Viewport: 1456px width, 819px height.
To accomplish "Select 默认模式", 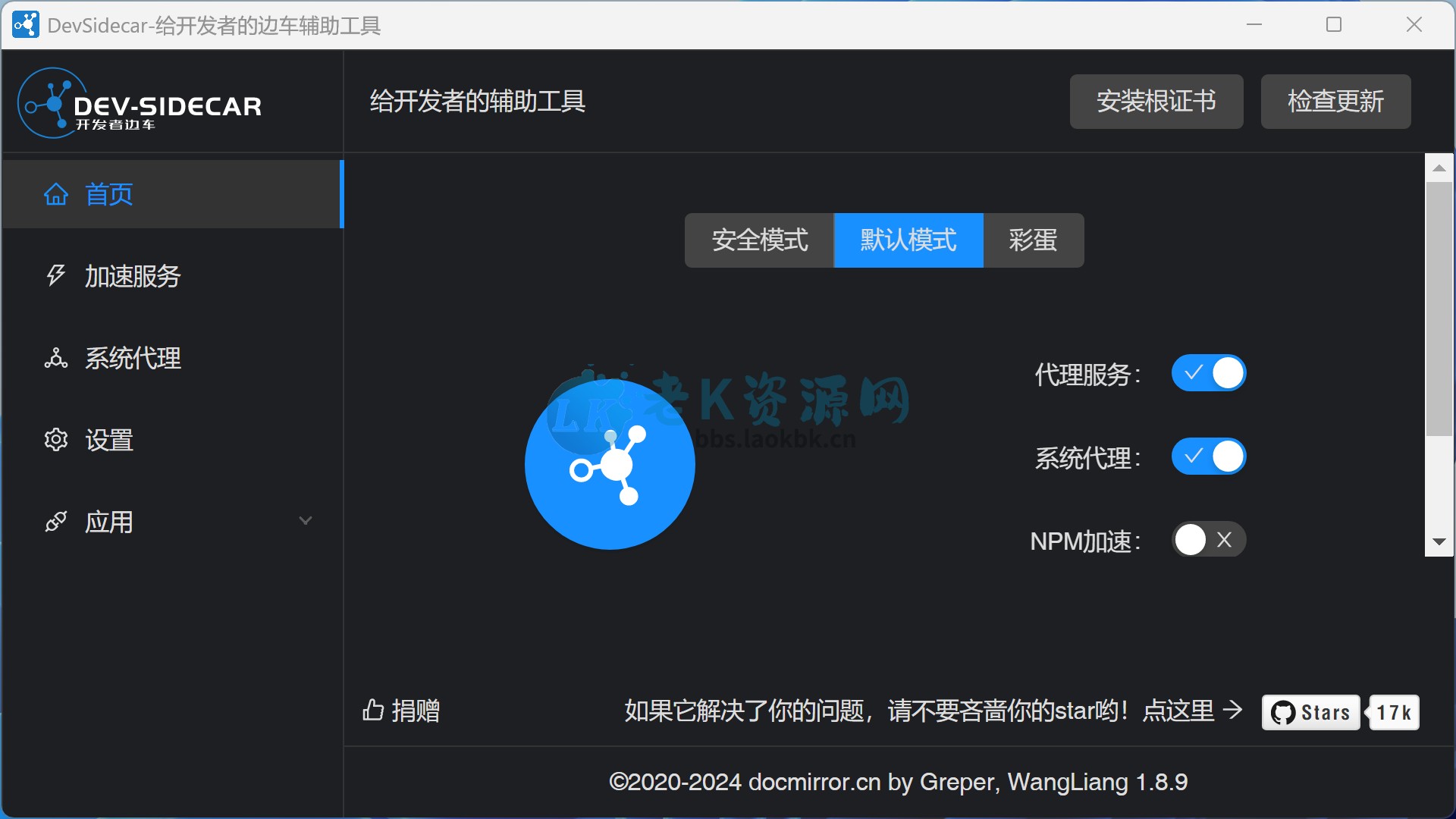I will [908, 240].
